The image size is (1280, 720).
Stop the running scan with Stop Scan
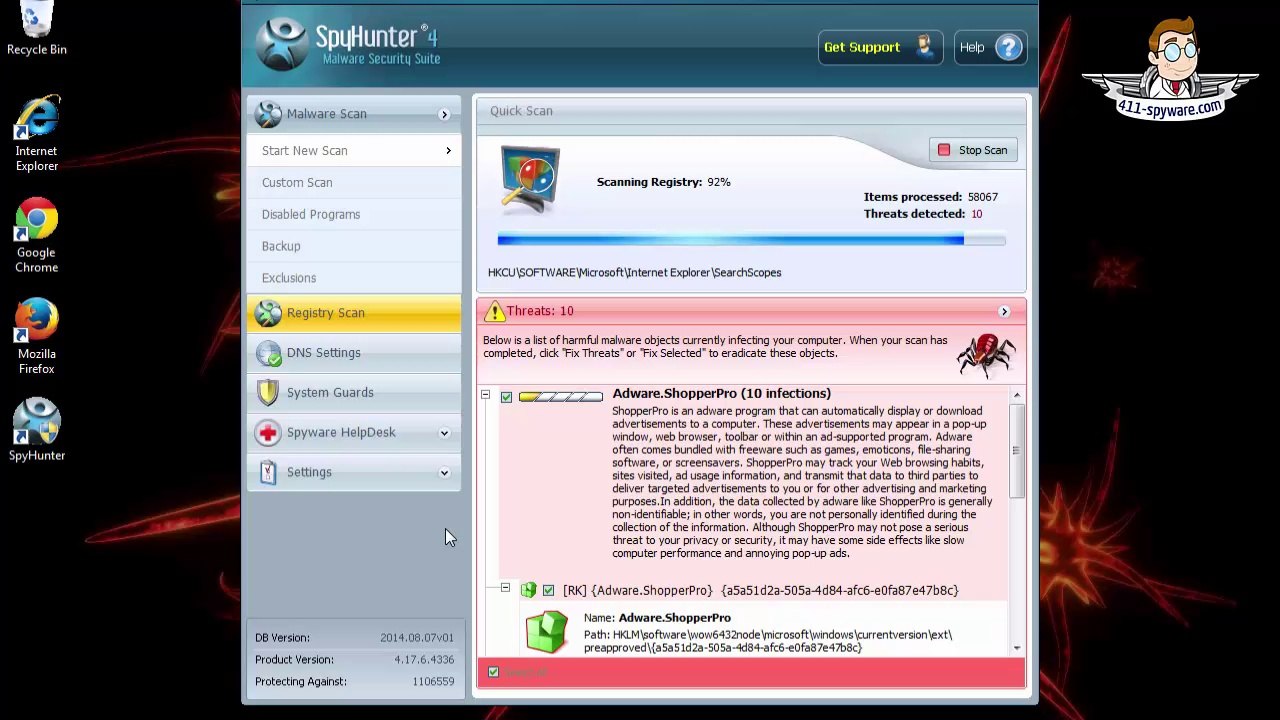pyautogui.click(x=973, y=151)
